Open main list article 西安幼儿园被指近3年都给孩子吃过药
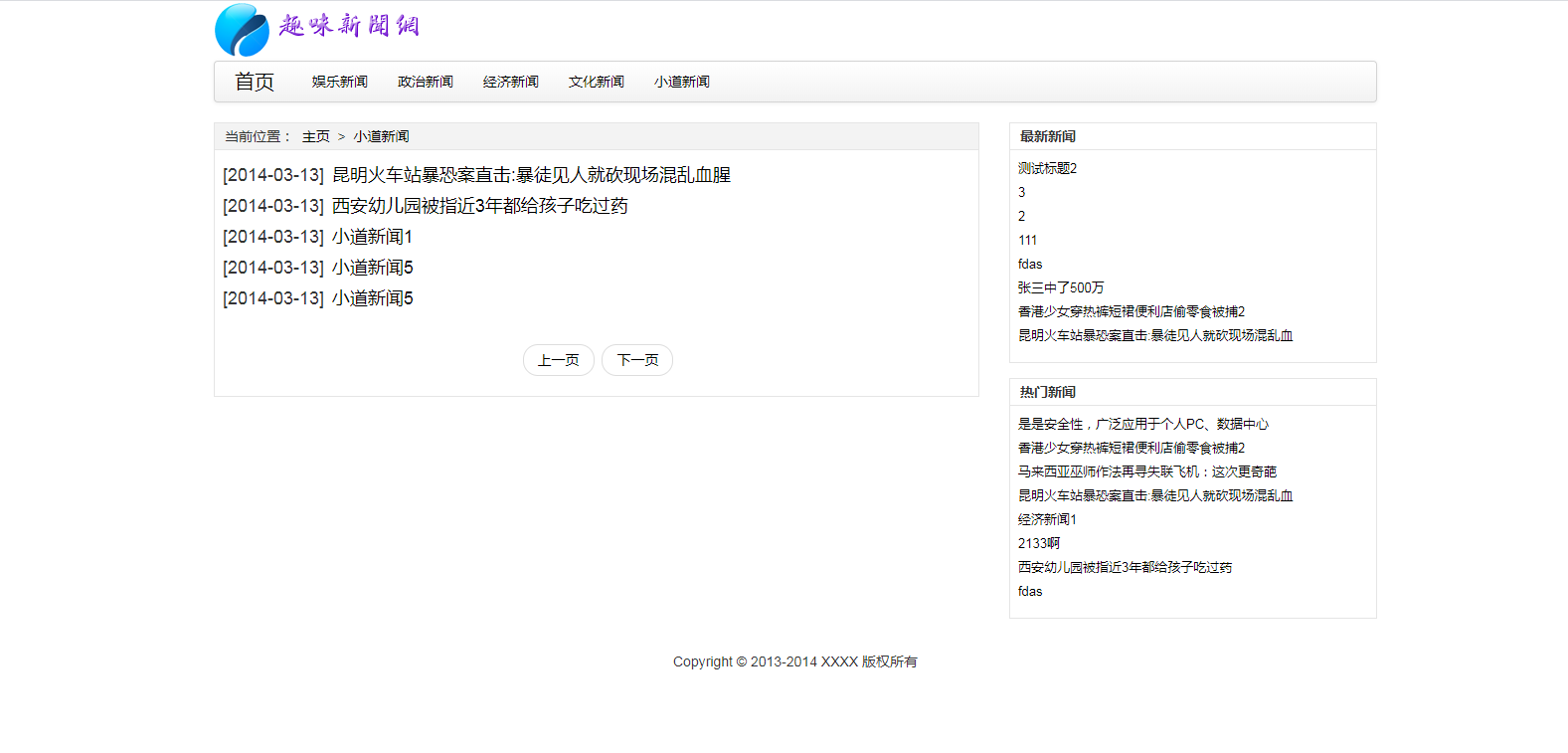The width and height of the screenshot is (1568, 753). point(480,206)
